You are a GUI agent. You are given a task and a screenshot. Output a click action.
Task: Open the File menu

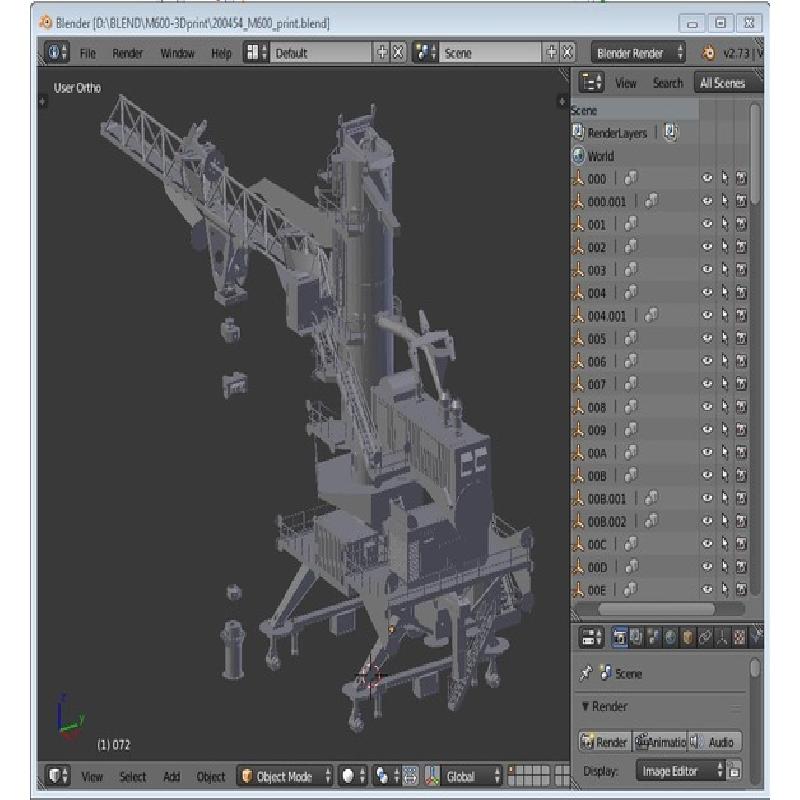click(x=88, y=54)
